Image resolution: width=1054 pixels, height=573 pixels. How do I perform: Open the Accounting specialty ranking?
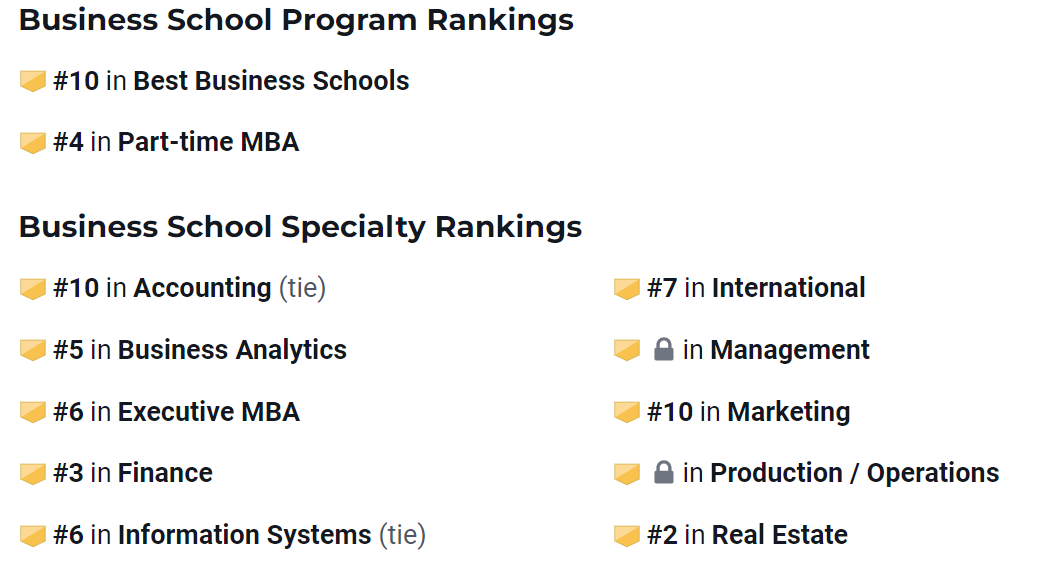pos(202,288)
